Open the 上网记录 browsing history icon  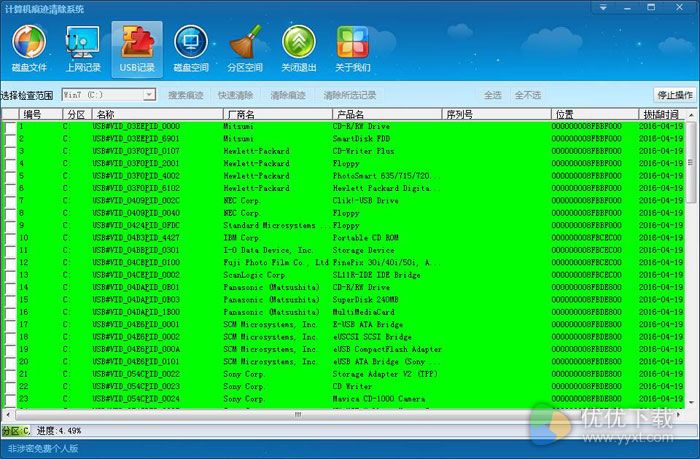pyautogui.click(x=83, y=49)
